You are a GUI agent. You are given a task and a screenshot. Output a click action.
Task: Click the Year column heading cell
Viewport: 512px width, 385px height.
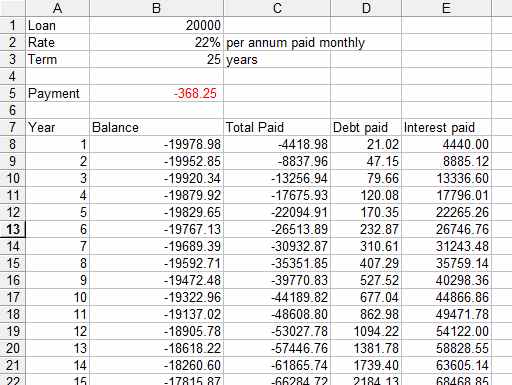tap(57, 127)
